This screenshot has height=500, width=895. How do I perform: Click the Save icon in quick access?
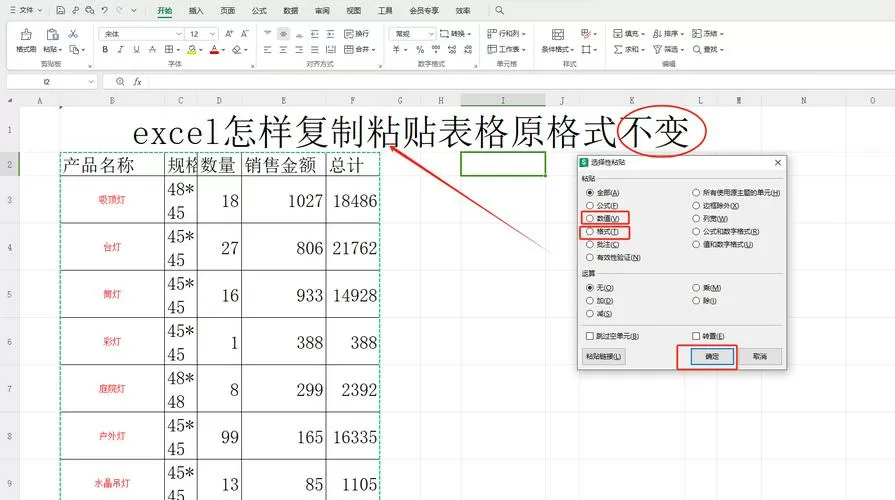pos(61,10)
